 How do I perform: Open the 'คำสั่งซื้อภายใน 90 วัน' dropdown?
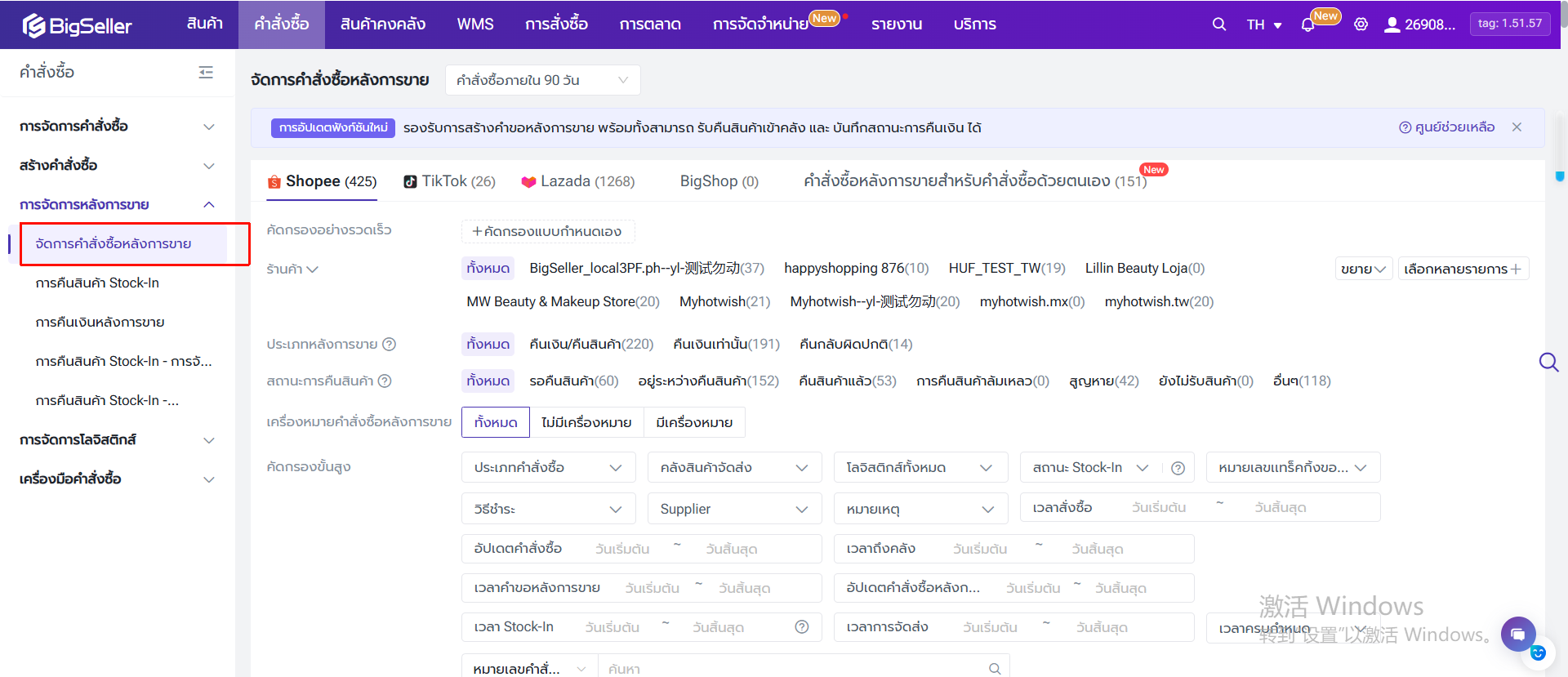(x=542, y=80)
